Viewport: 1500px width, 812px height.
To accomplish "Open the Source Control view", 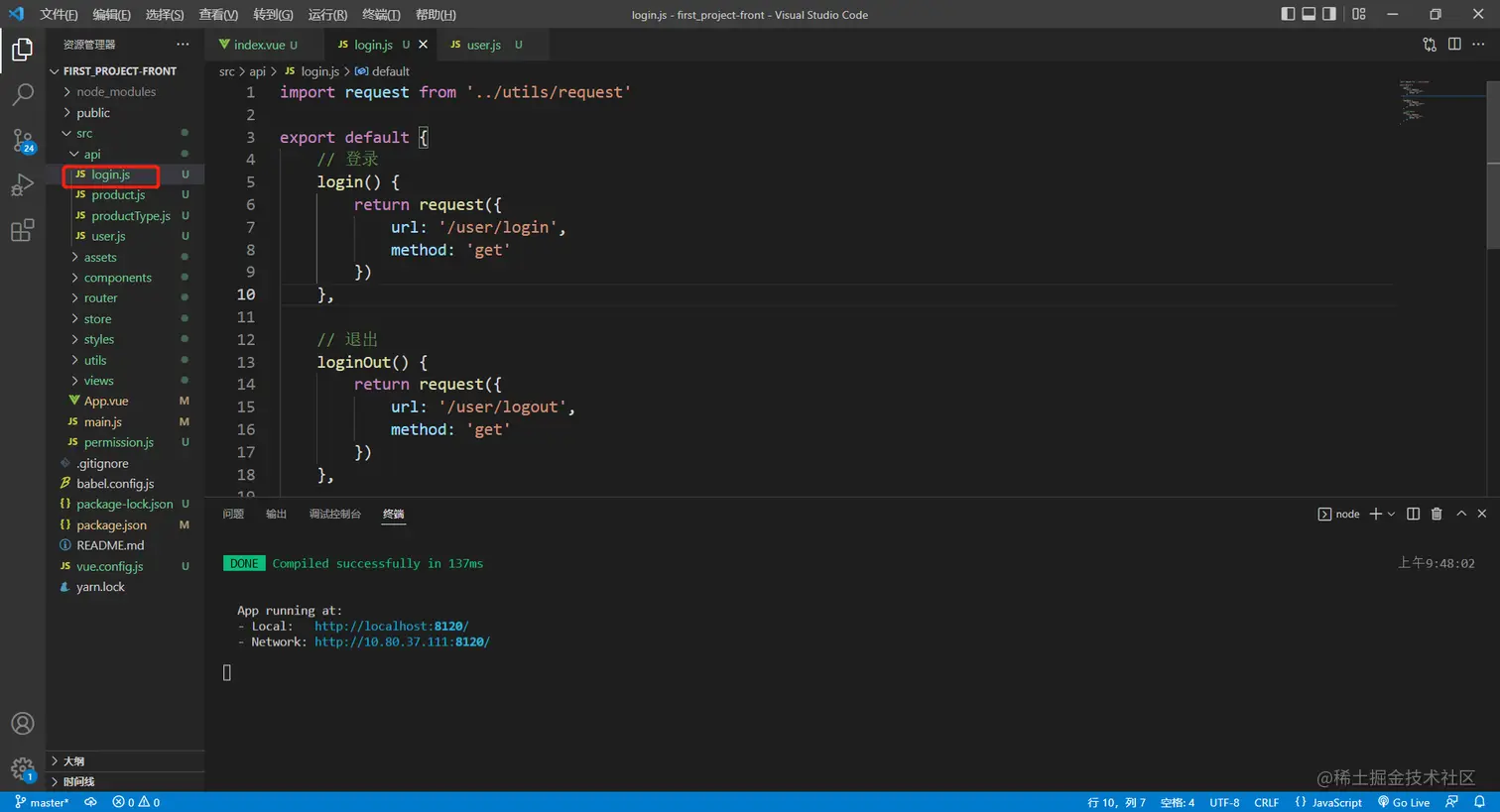I will pos(22,140).
